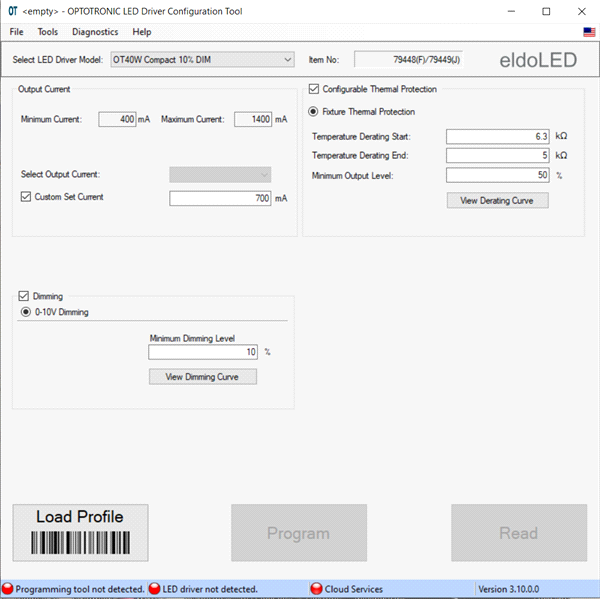Select the 0-10V Dimming radio button
The image size is (600, 599).
click(x=26, y=312)
